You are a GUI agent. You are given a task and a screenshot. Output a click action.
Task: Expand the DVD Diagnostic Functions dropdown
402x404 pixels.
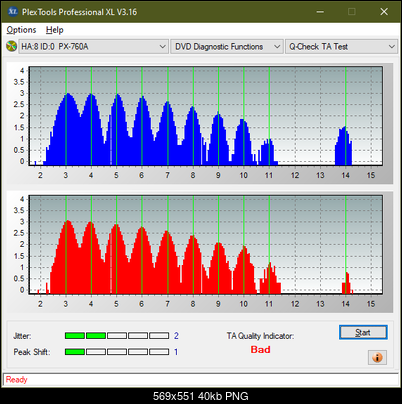click(x=227, y=47)
